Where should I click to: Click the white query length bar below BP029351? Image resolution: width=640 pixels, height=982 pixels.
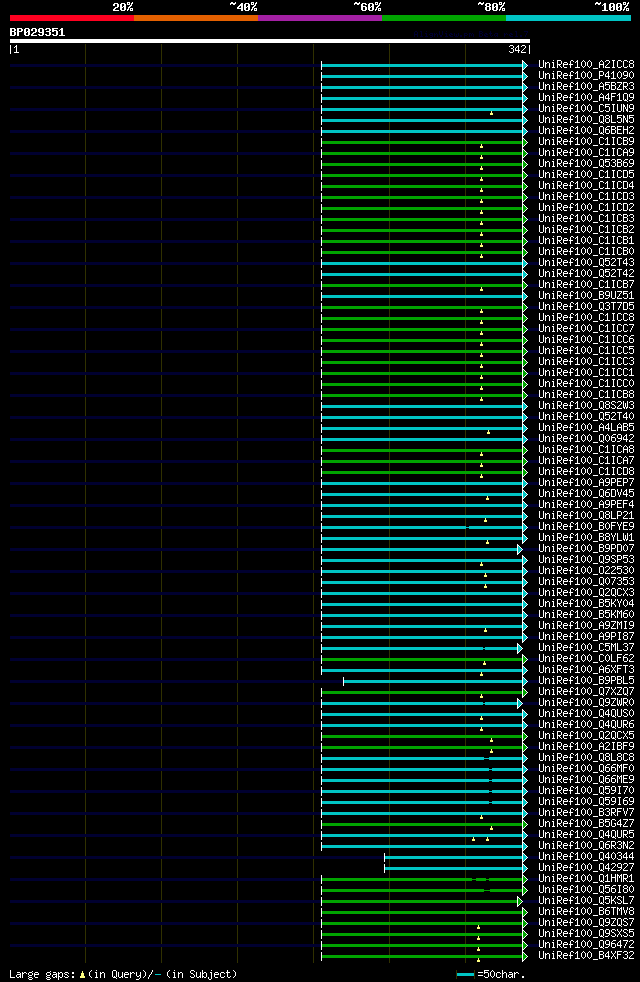tap(270, 41)
